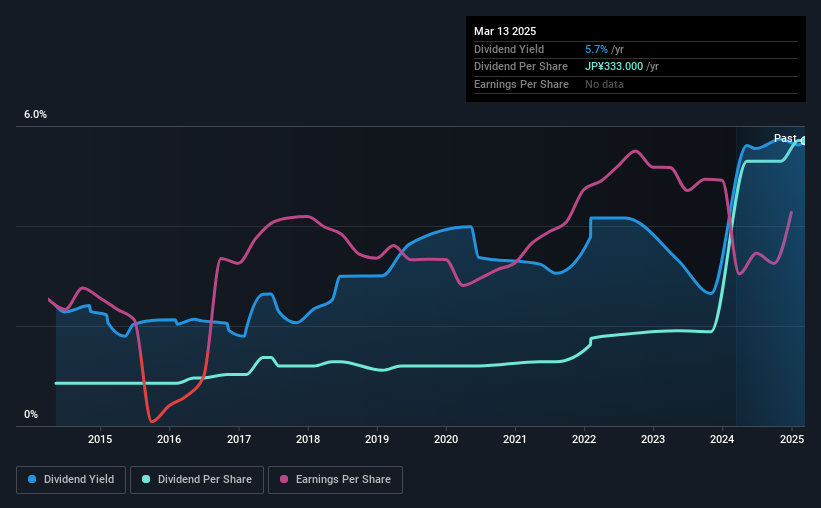The width and height of the screenshot is (821, 508).
Task: Select the 2018 x-axis label
Action: pos(308,439)
